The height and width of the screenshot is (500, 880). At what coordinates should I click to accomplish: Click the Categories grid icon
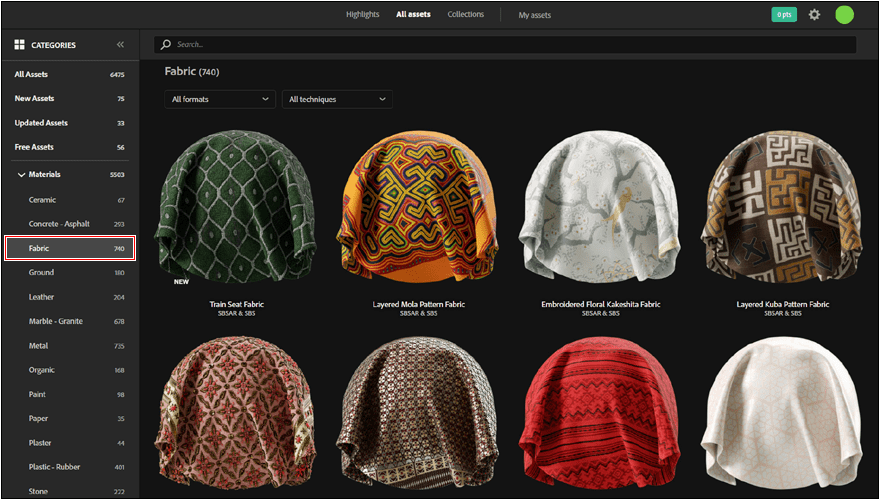coord(20,44)
